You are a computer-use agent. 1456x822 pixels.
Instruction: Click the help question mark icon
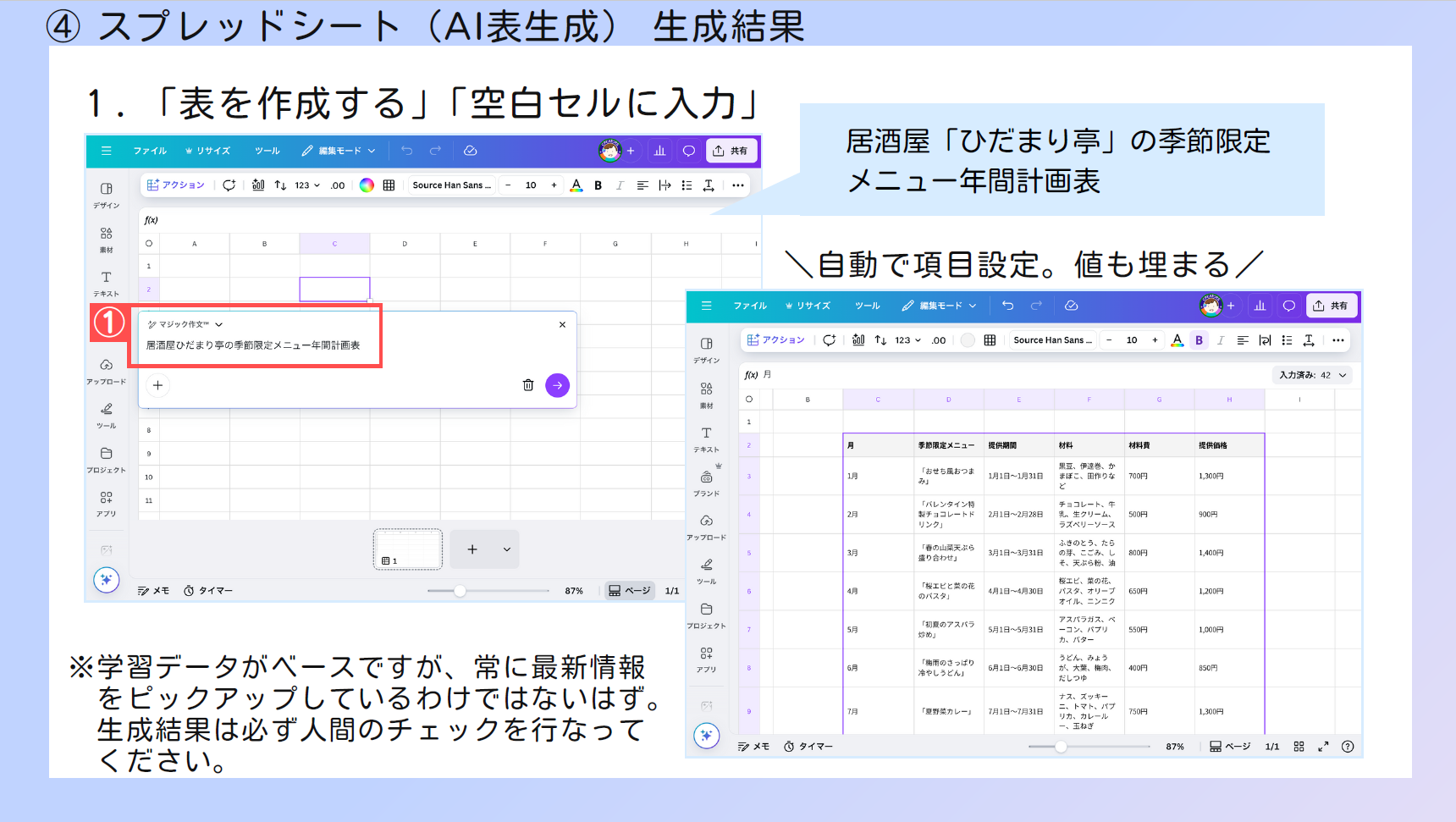coord(1348,747)
